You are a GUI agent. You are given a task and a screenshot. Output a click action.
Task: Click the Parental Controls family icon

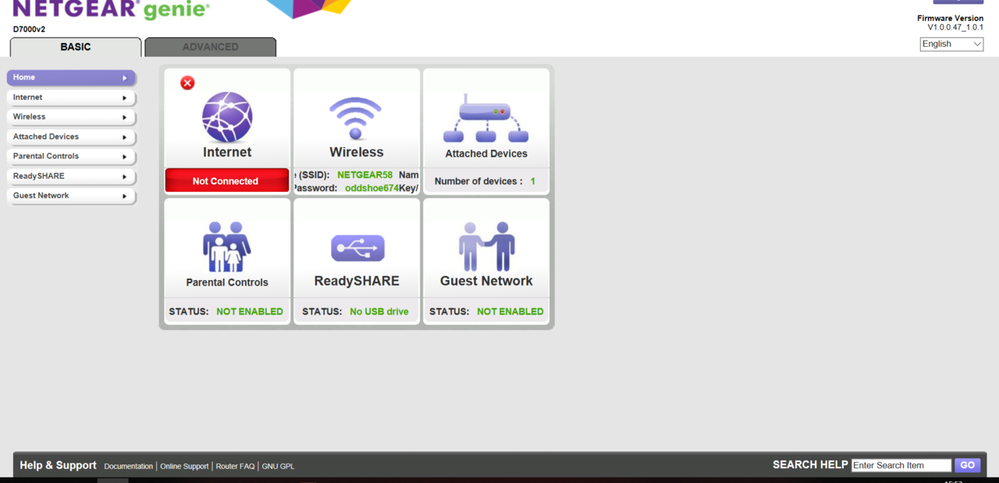click(227, 247)
